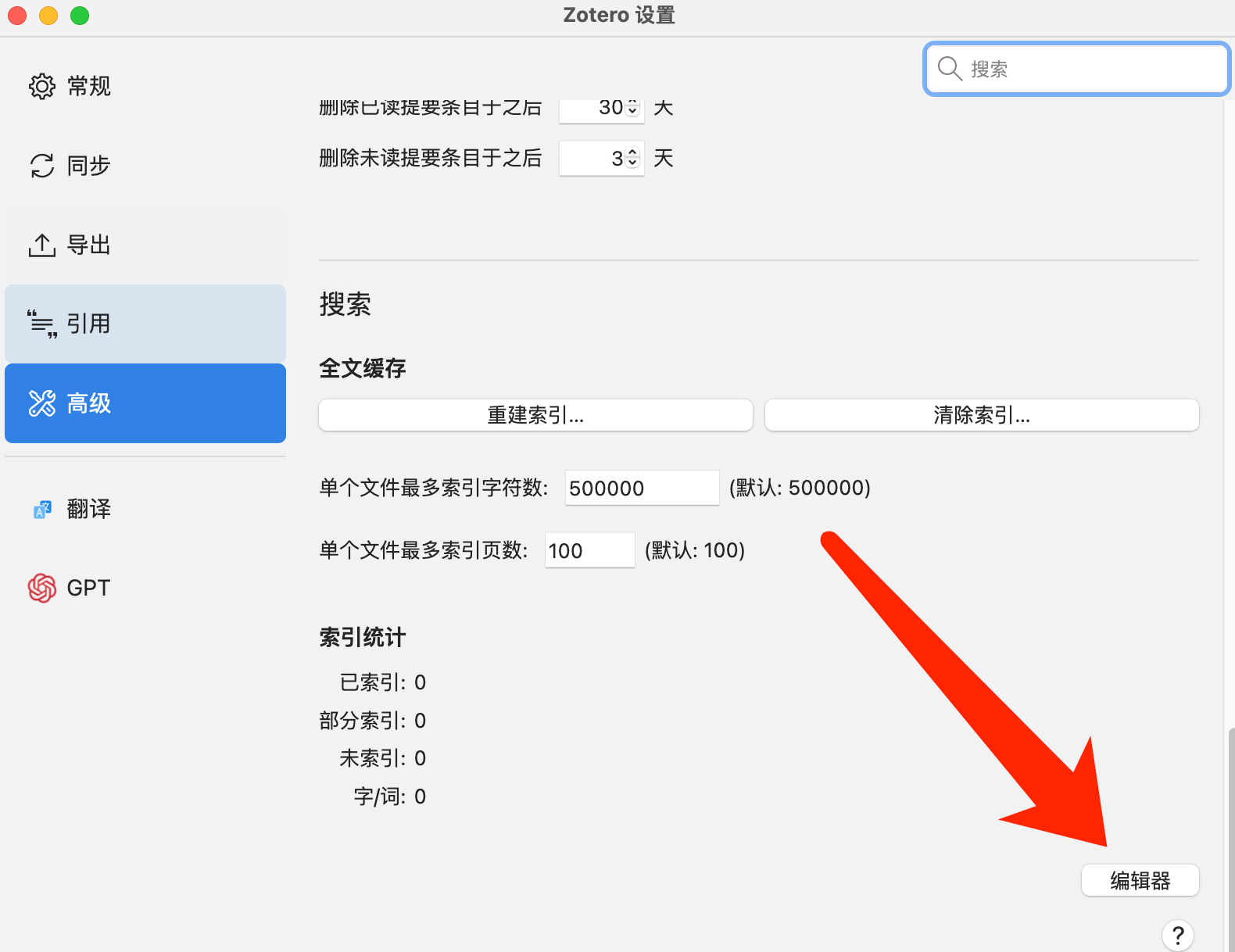
Task: Click the 单个文件最多索引字符数 label
Action: point(434,488)
